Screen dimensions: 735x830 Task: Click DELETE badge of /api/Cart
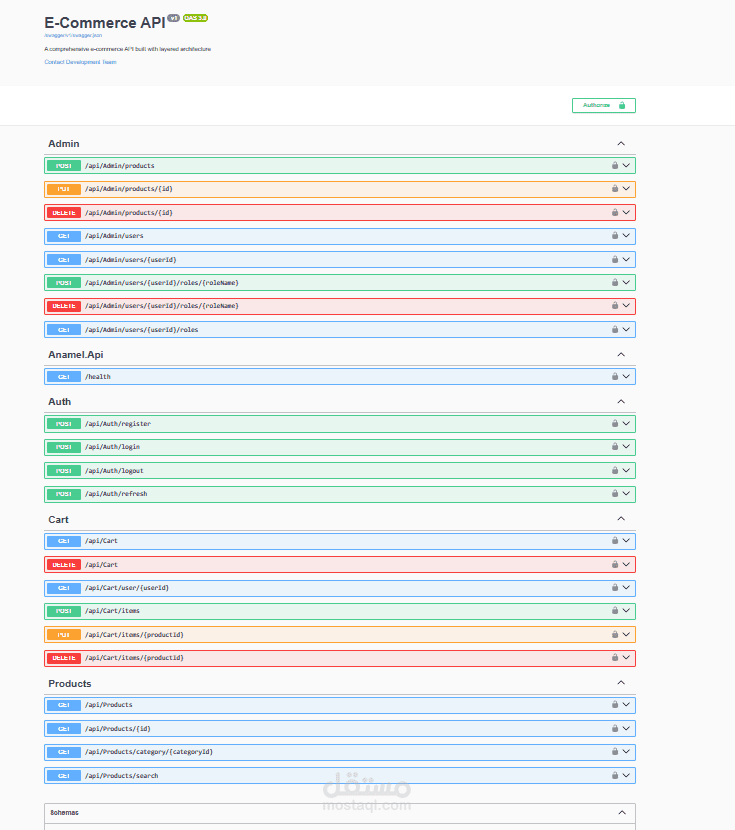click(x=63, y=565)
